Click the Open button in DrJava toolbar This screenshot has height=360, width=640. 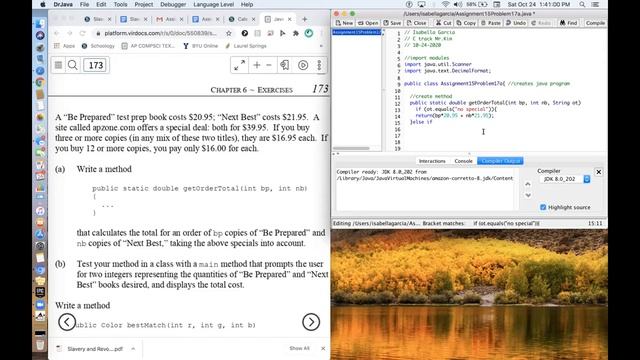[x=368, y=23]
